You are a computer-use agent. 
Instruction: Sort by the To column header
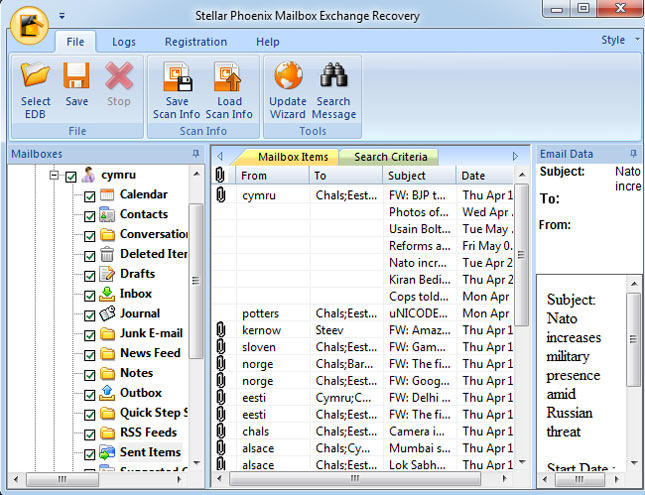coord(346,176)
